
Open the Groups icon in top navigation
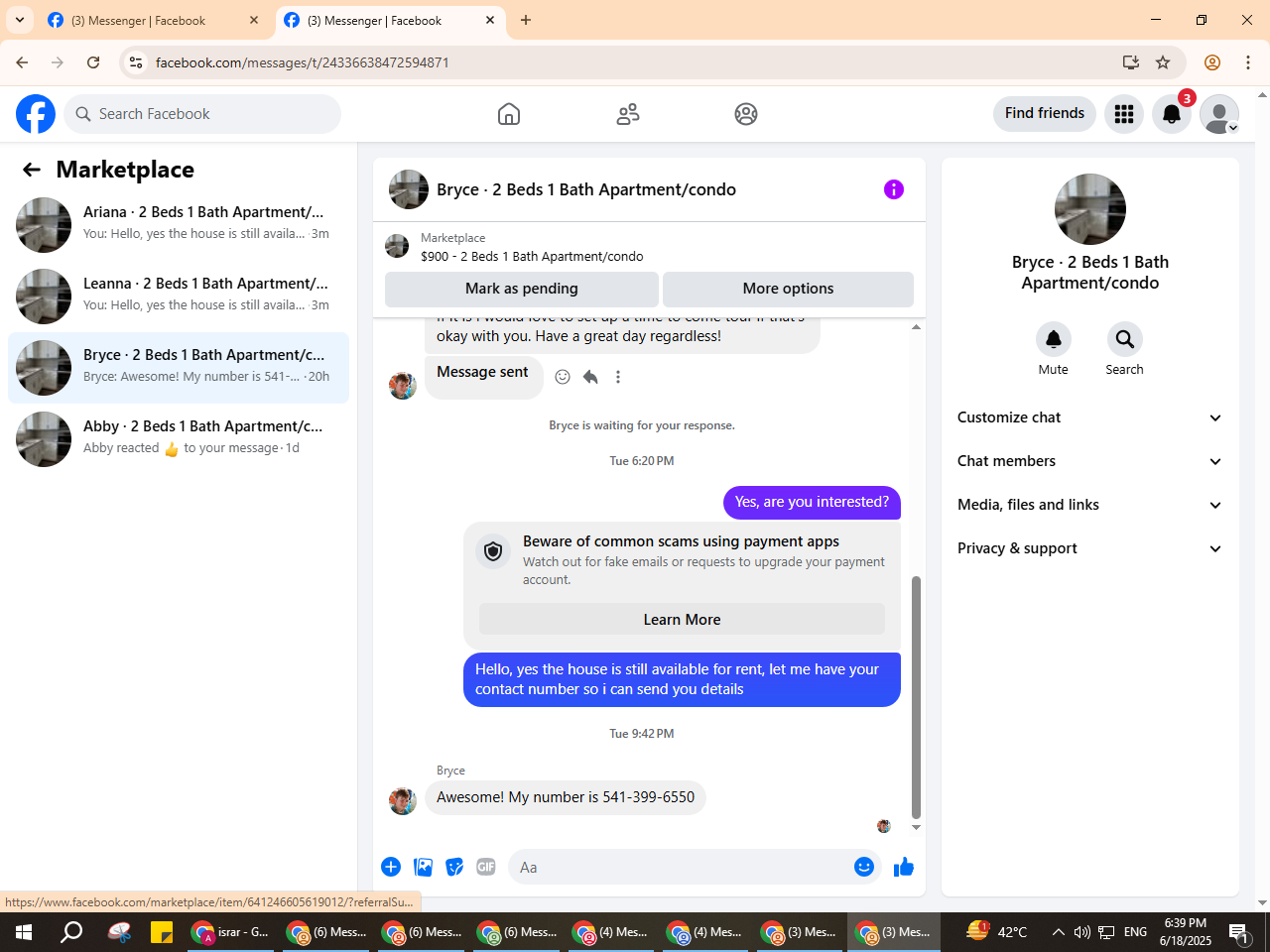[746, 114]
